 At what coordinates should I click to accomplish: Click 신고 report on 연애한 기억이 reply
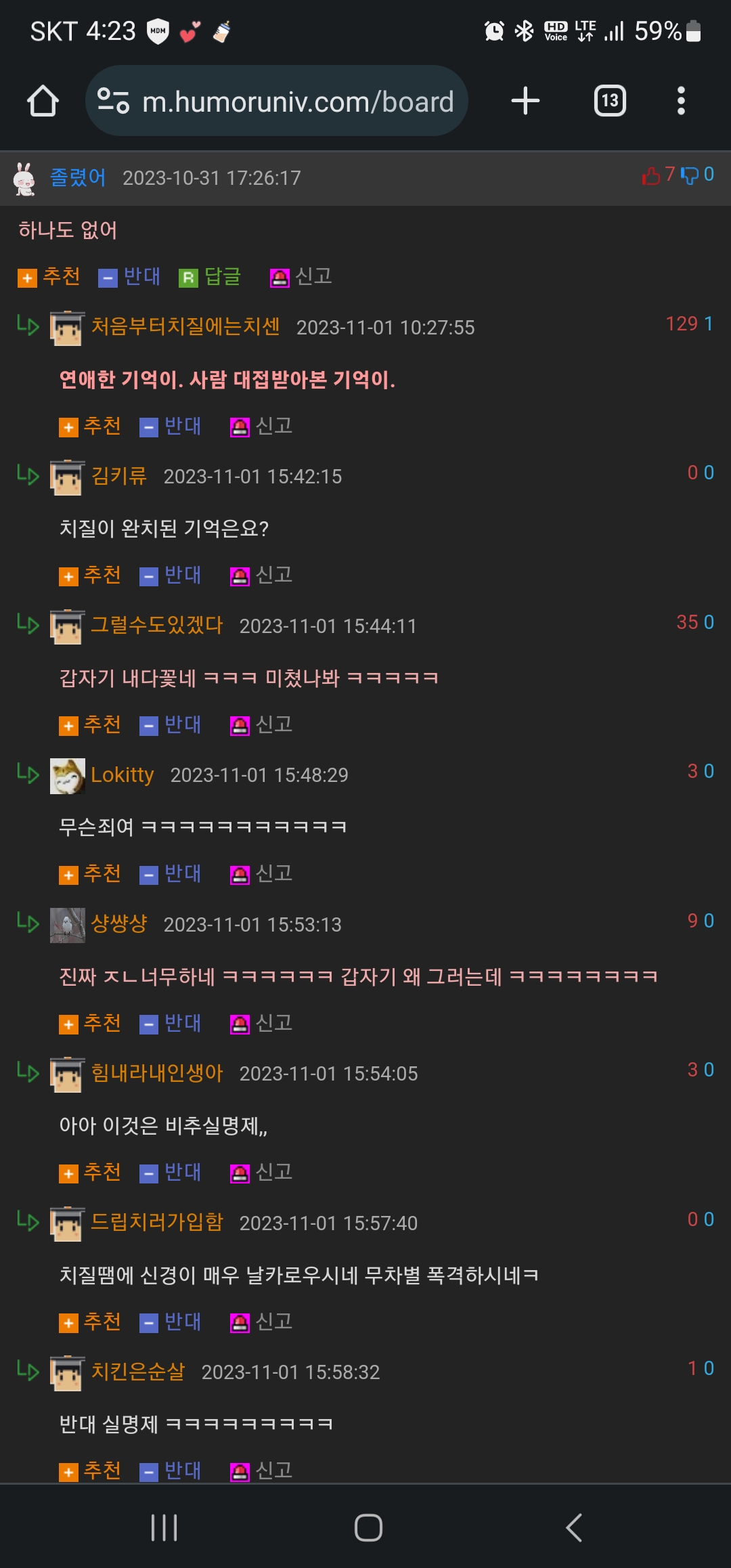[261, 426]
